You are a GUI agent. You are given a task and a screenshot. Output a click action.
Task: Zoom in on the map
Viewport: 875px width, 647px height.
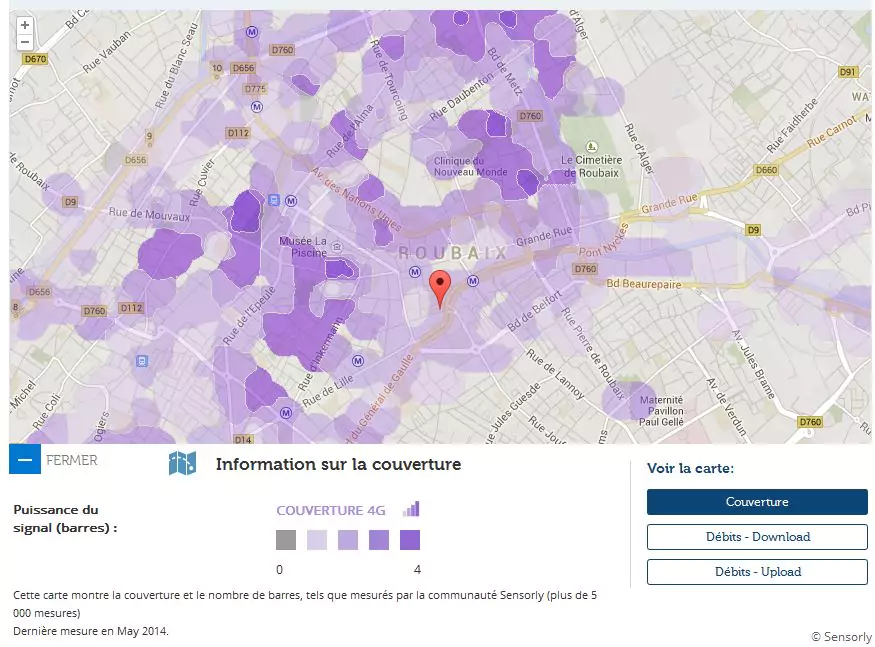pyautogui.click(x=25, y=25)
